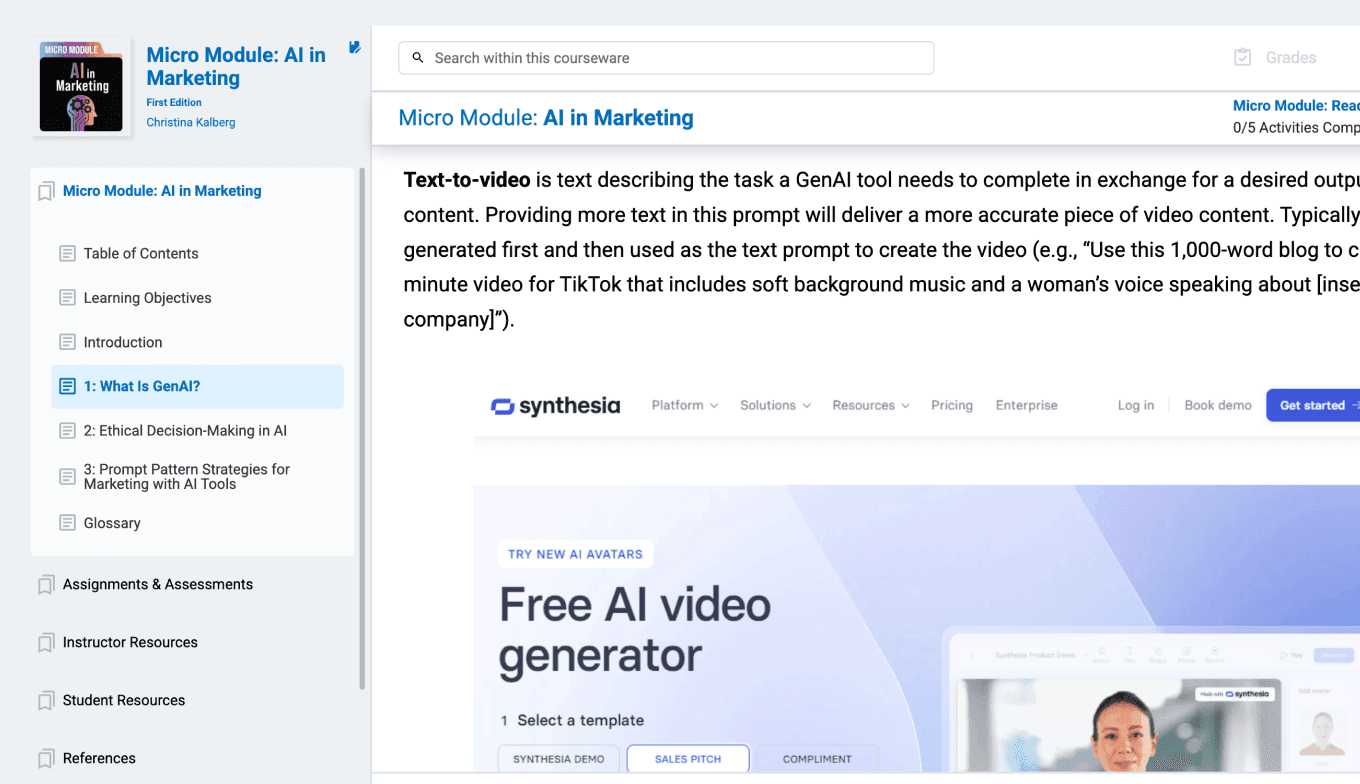The height and width of the screenshot is (784, 1360).
Task: Click bookmark icon beside References
Action: [46, 759]
